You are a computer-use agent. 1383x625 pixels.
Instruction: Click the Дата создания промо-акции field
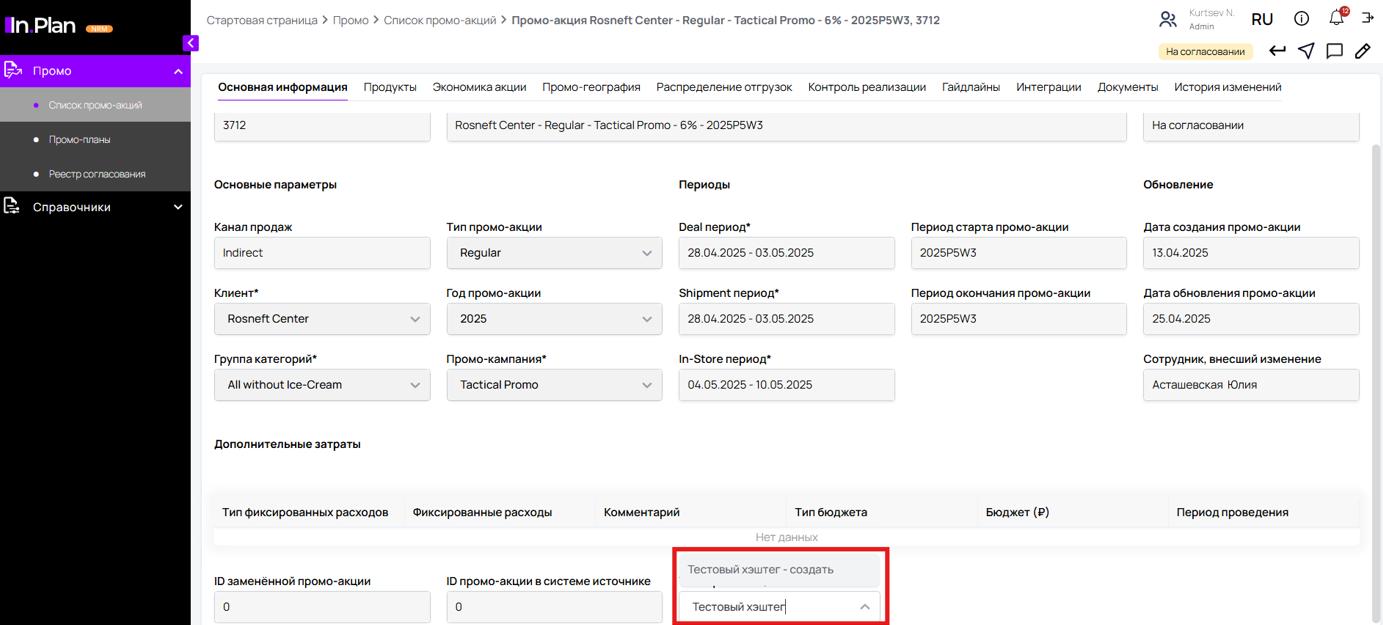coord(1251,253)
